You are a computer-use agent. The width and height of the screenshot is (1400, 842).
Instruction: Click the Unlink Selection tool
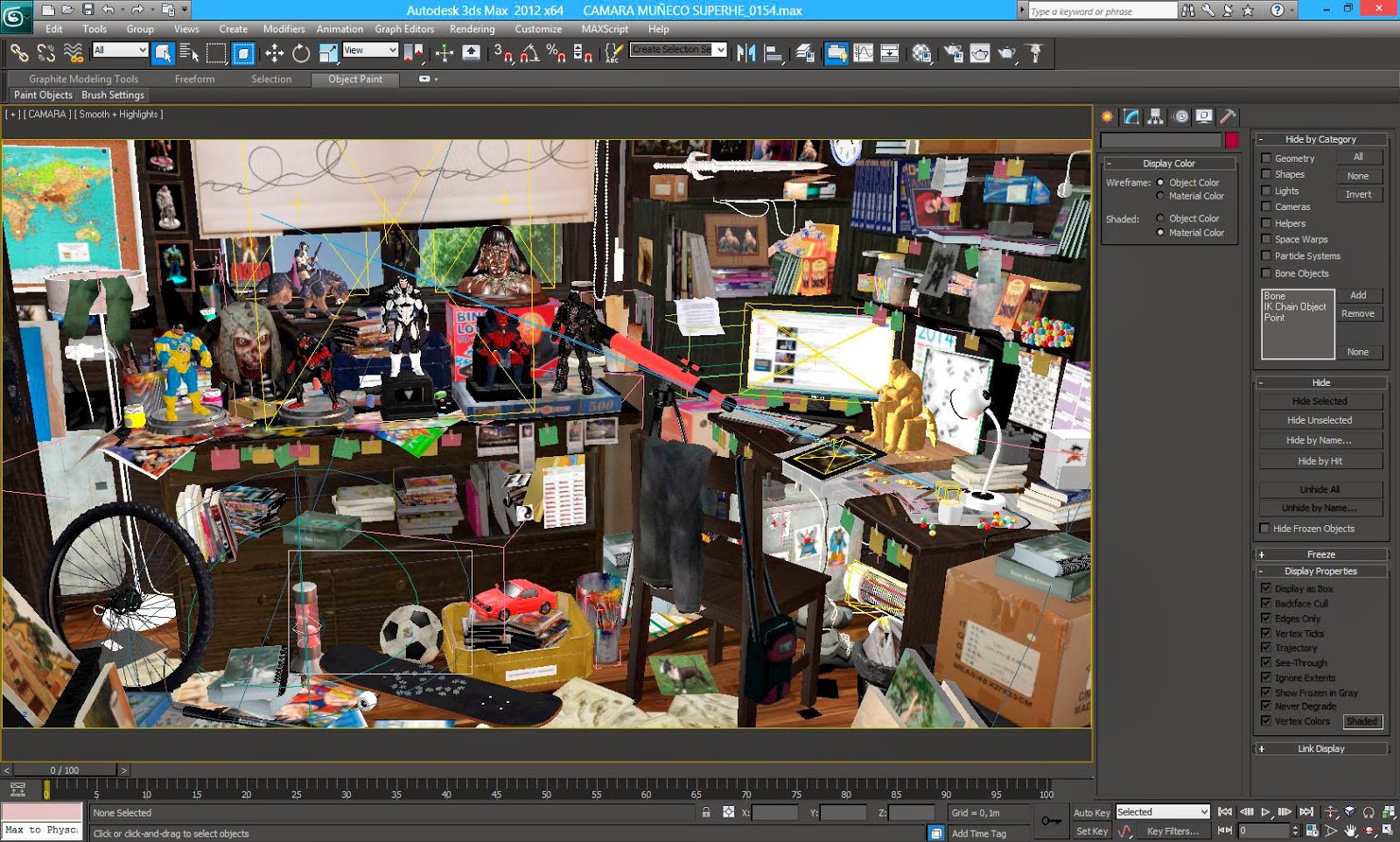46,53
